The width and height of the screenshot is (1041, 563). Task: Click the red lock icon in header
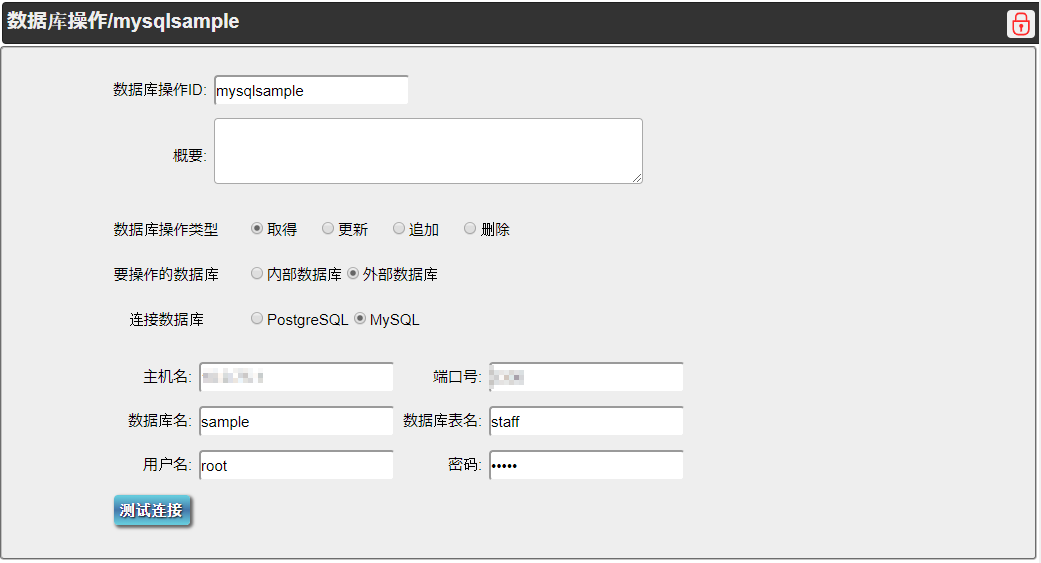click(1020, 23)
